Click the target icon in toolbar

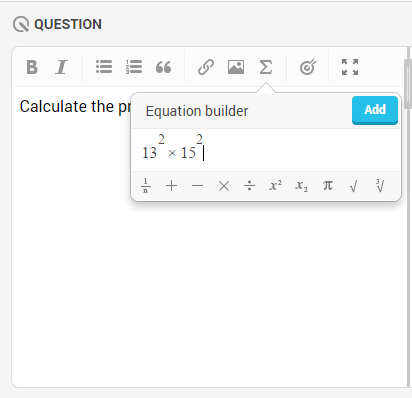point(308,67)
